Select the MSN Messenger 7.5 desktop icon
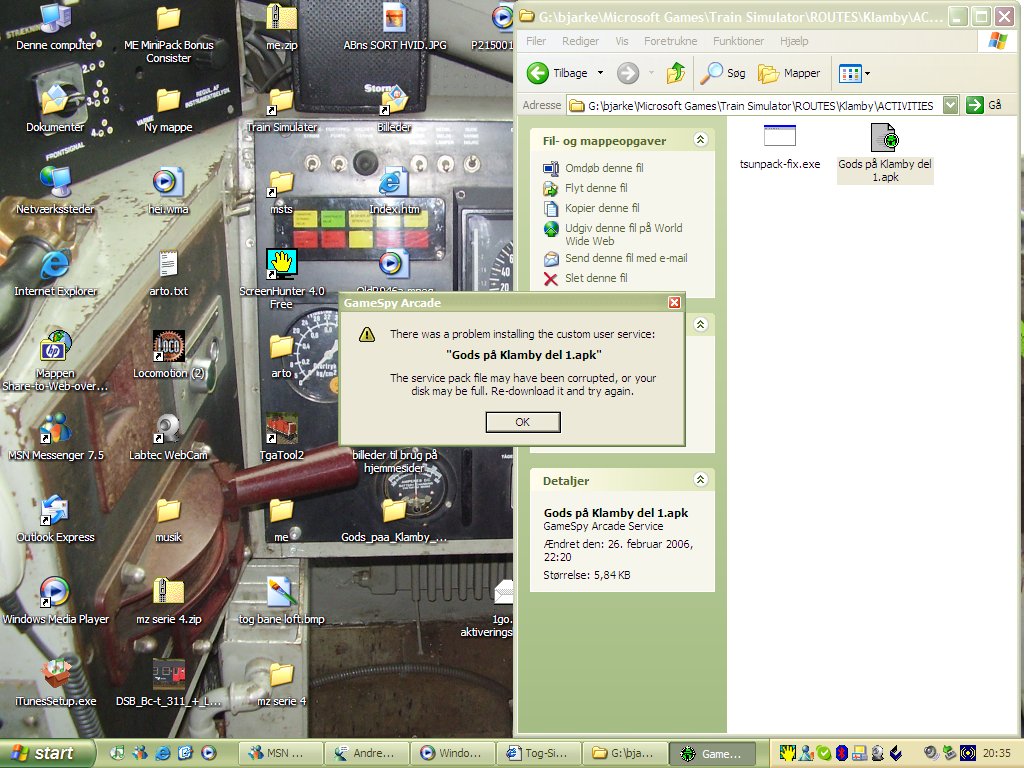 pos(56,438)
